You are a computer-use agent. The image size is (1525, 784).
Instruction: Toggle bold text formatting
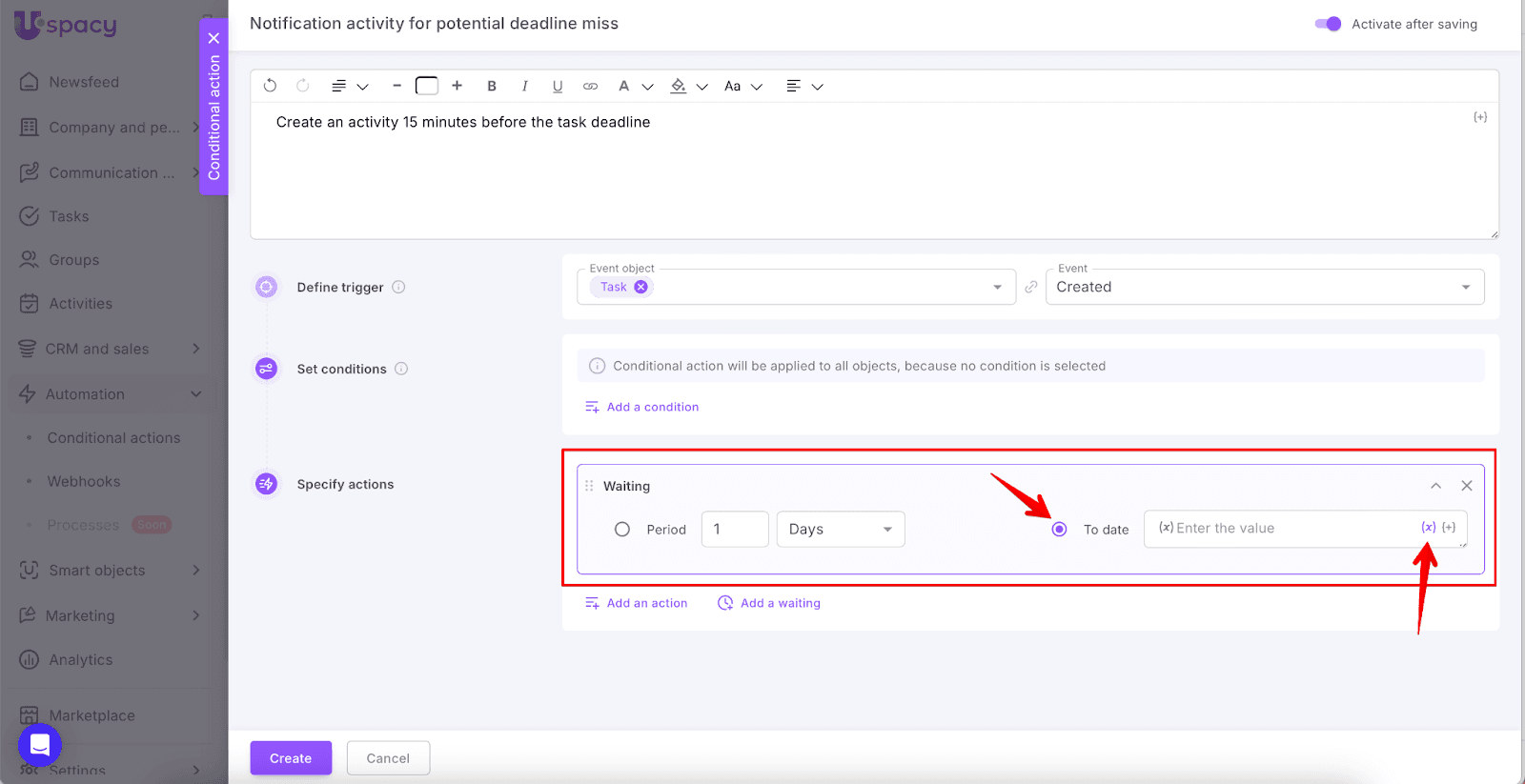tap(492, 86)
